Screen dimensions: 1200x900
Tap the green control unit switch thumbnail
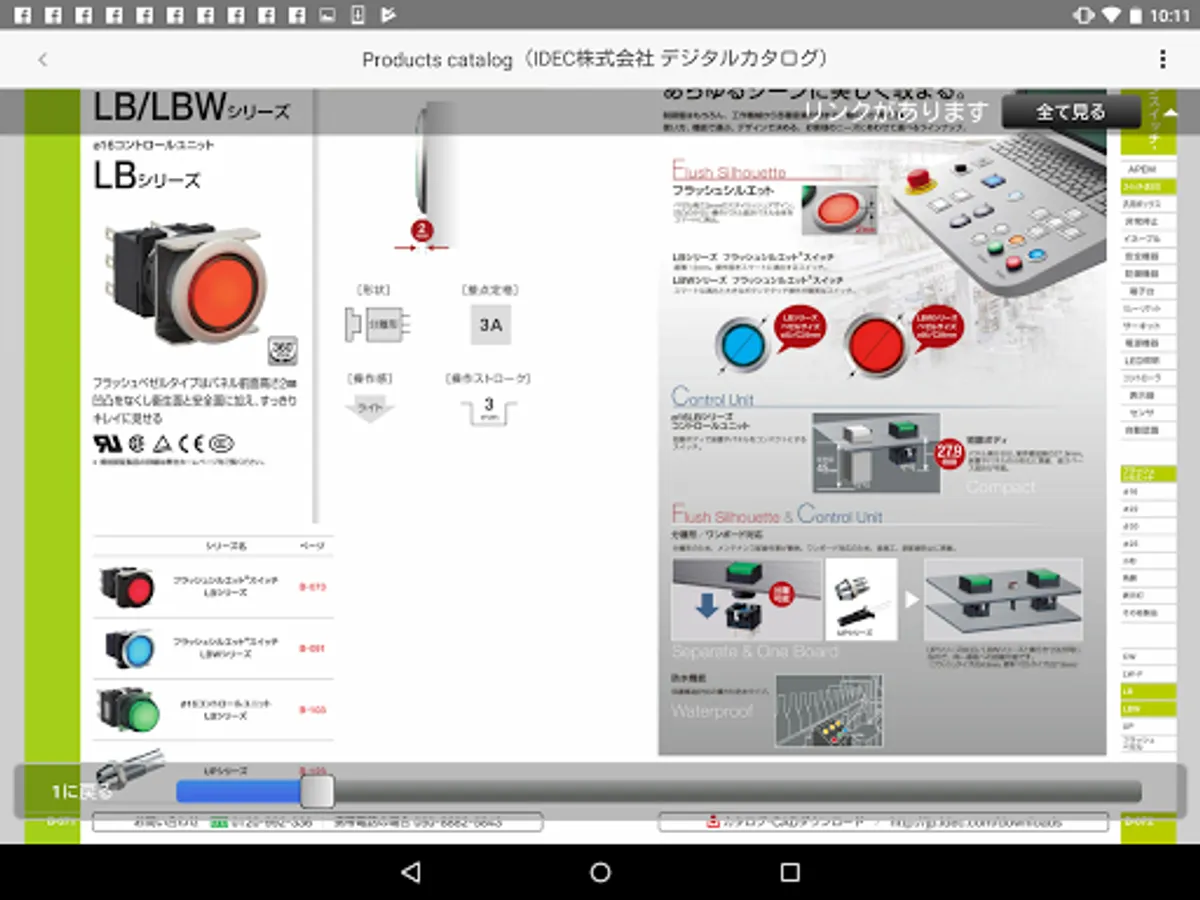[128, 710]
